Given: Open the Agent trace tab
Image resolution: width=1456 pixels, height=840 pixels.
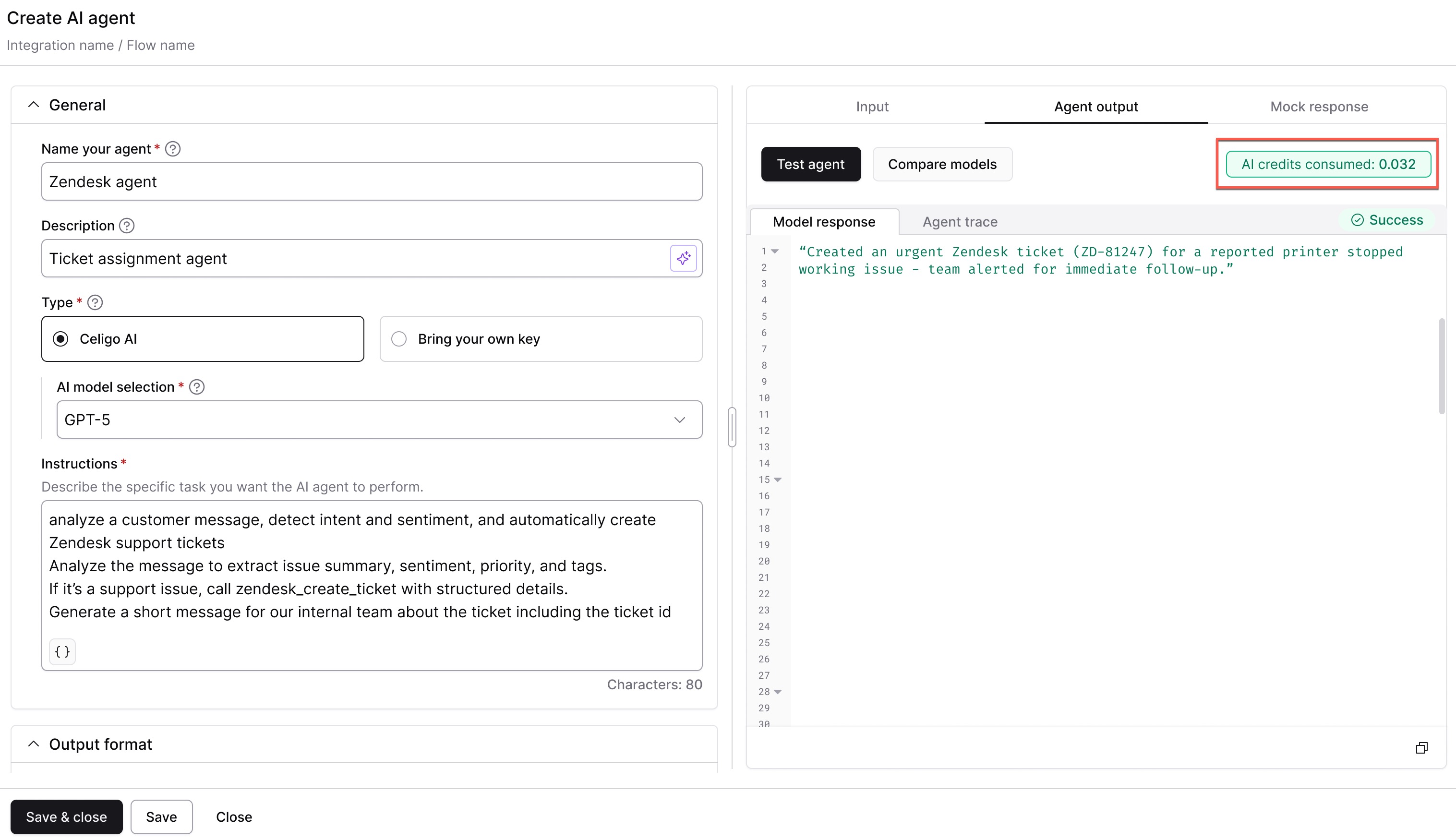Looking at the screenshot, I should (960, 222).
